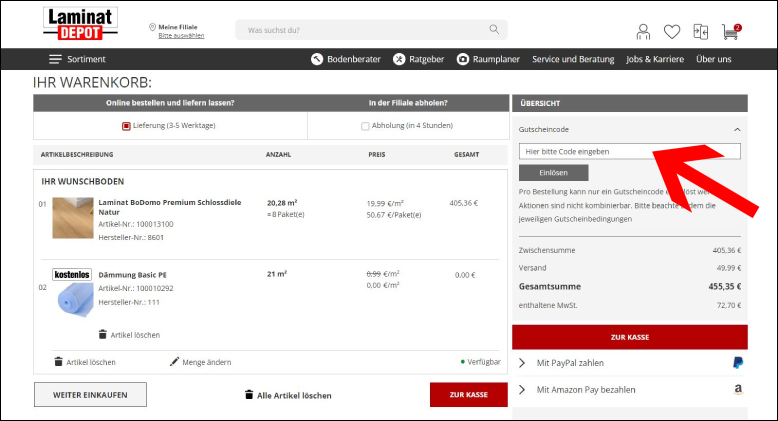The width and height of the screenshot is (778, 421).
Task: Expand Mit Amazon Pay bezahlen chevron
Action: click(x=522, y=390)
